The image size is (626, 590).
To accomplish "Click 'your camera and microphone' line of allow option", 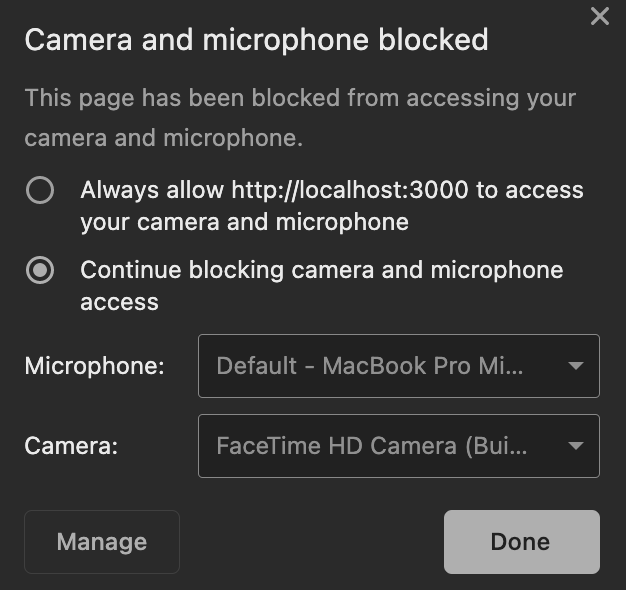I will pyautogui.click(x=245, y=222).
